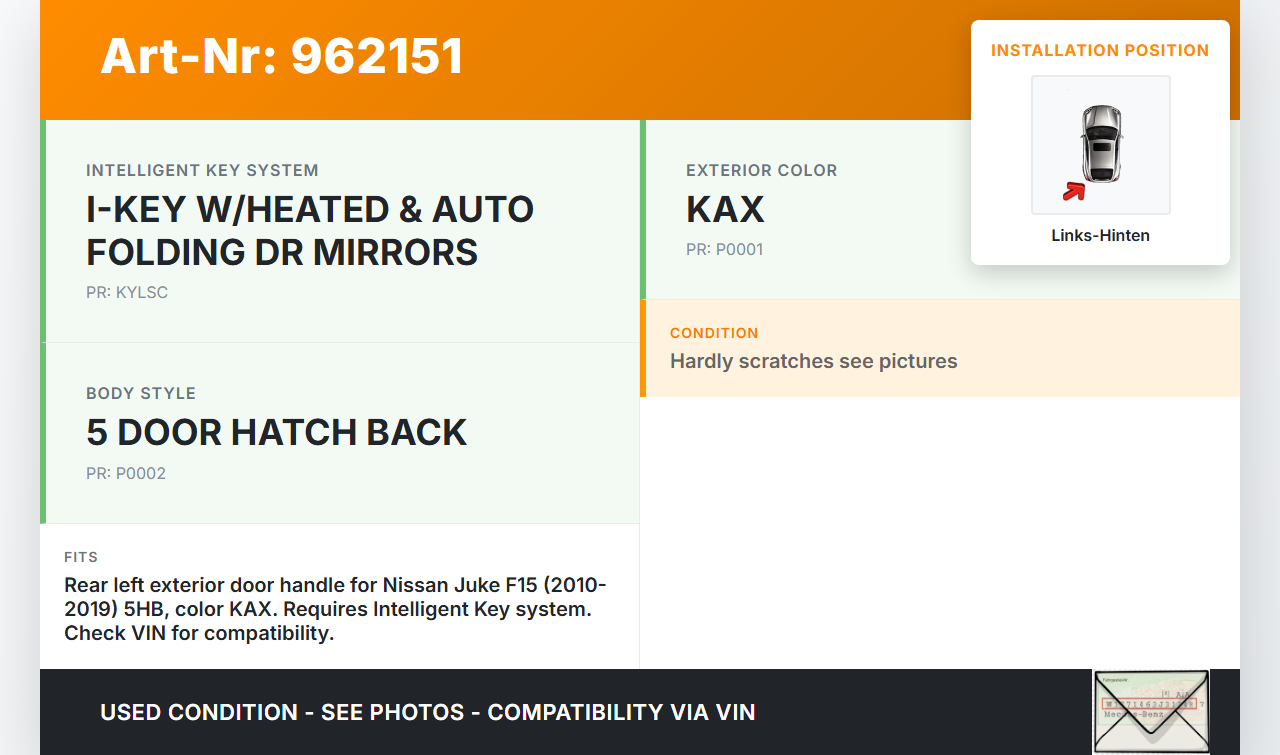
Task: Click the PR: P0002 code
Action: coord(126,474)
